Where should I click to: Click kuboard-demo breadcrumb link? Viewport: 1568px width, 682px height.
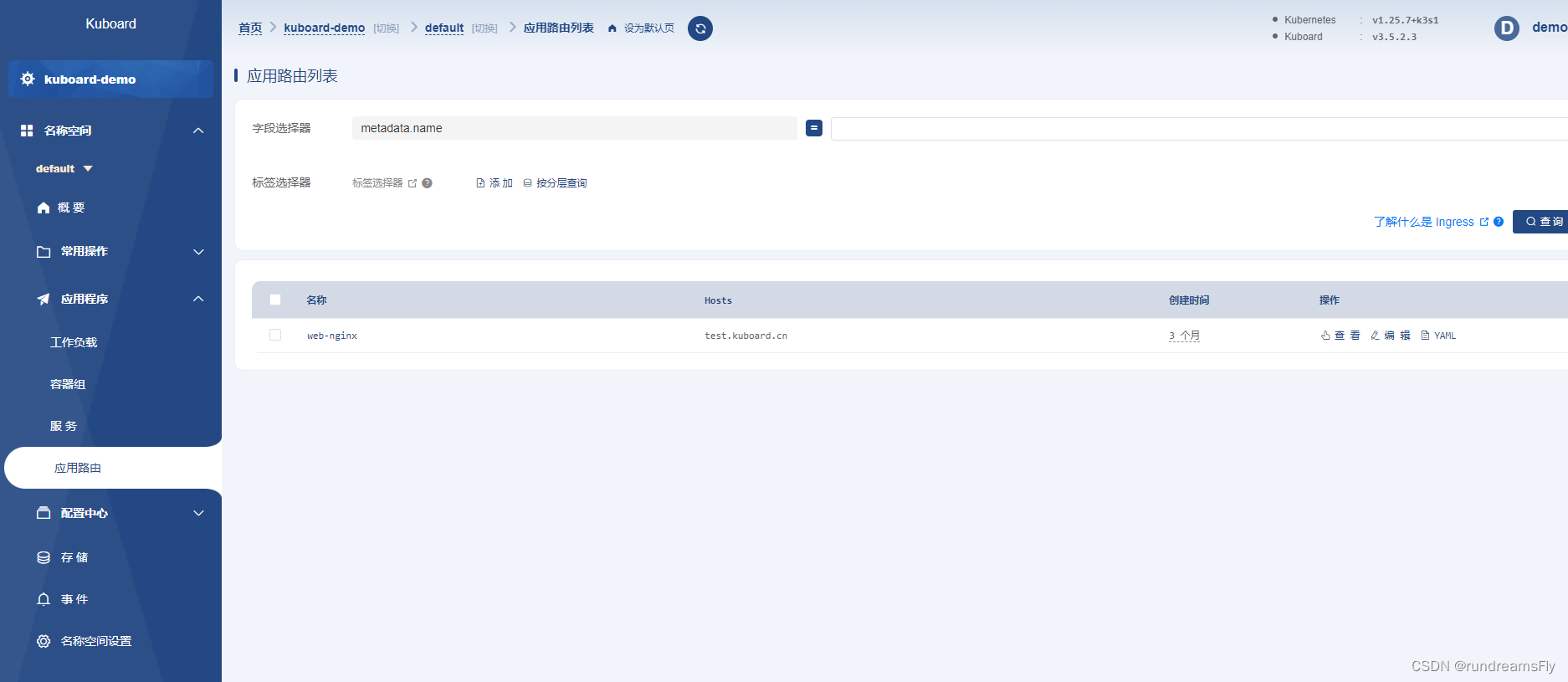pyautogui.click(x=325, y=28)
